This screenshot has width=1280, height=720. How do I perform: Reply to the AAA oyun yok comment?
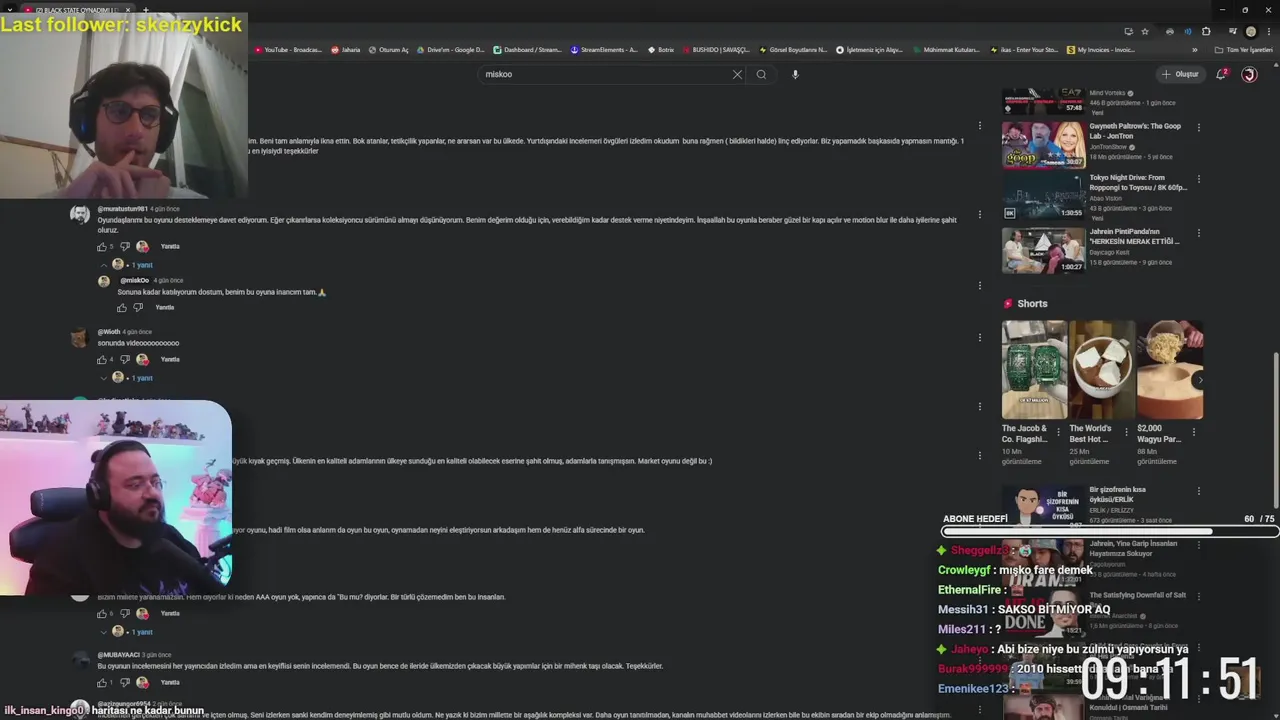click(170, 613)
